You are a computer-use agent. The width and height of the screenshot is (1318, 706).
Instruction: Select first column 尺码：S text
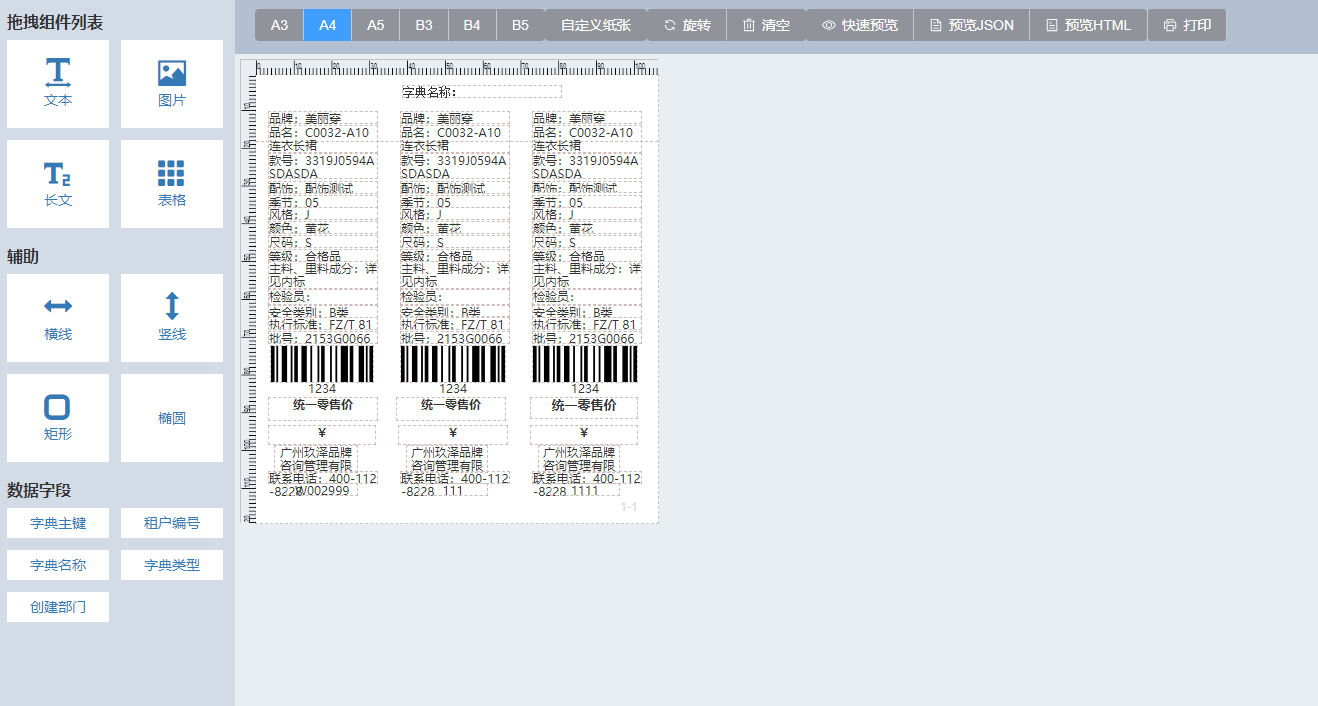click(x=323, y=242)
